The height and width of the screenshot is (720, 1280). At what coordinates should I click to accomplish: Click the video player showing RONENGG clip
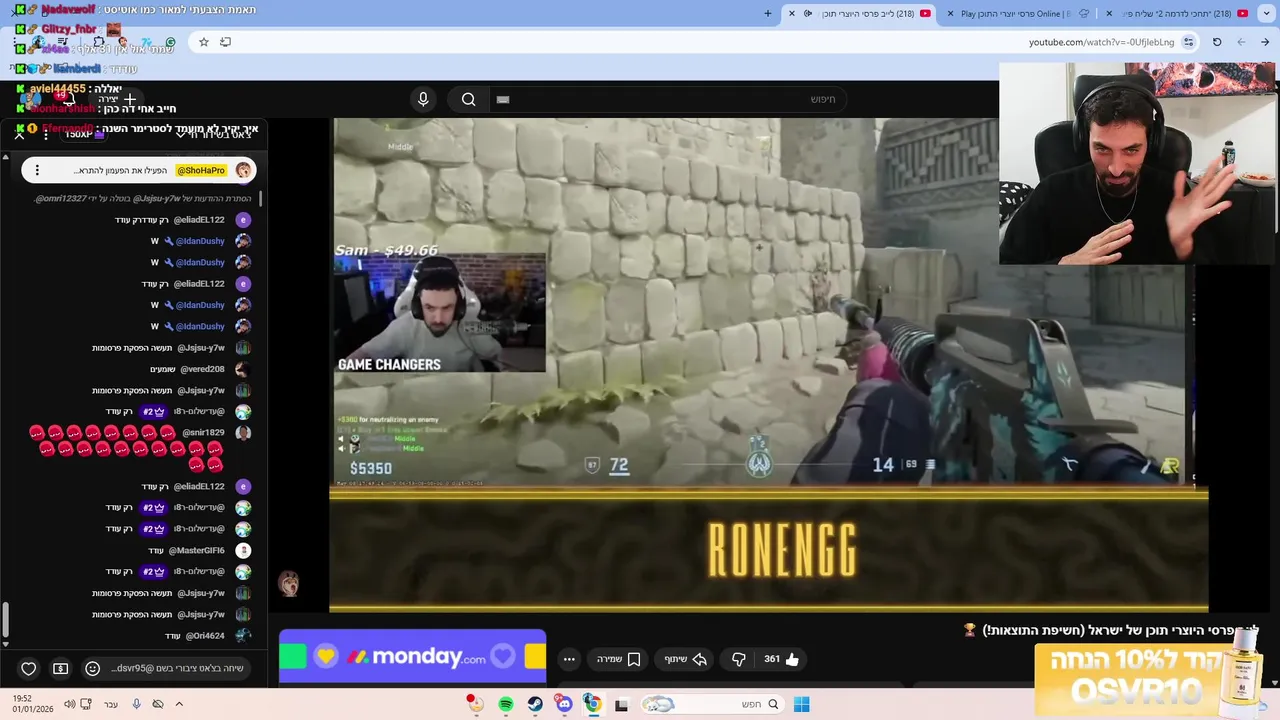click(x=768, y=365)
